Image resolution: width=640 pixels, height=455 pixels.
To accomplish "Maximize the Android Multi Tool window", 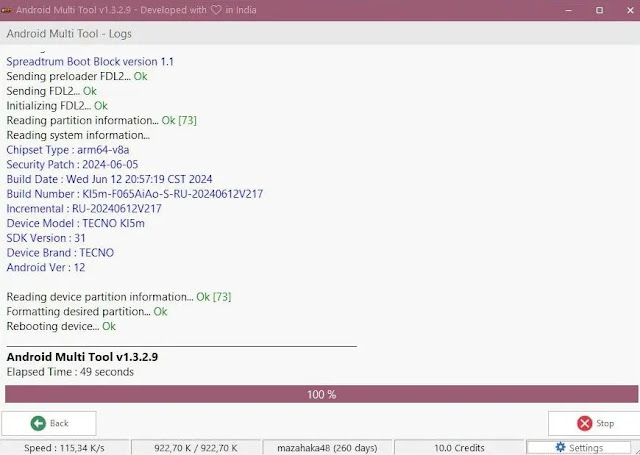I will pos(599,10).
